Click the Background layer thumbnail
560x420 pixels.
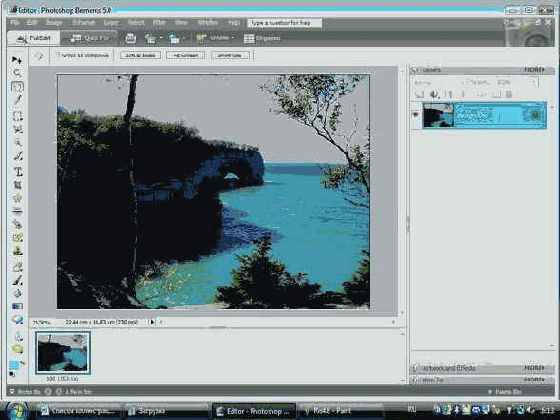[438, 115]
